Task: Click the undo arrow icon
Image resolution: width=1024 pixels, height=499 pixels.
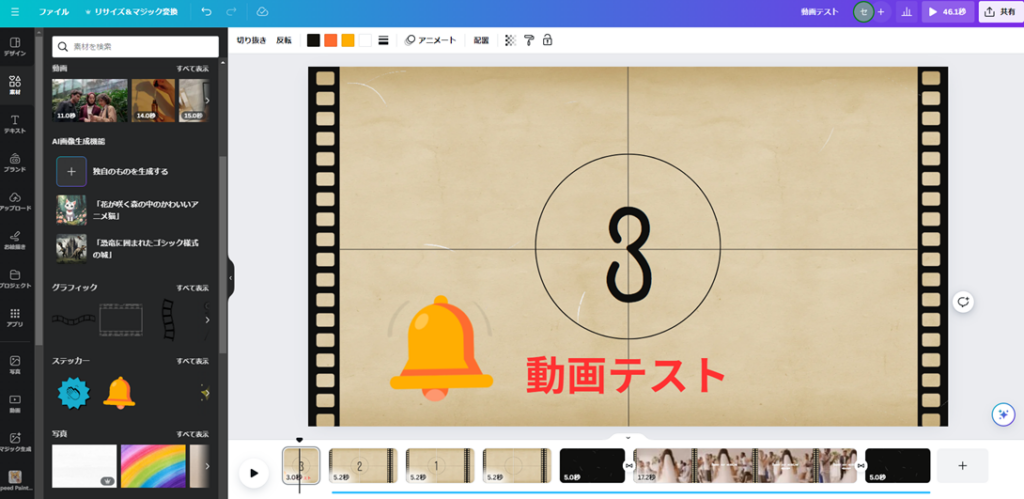Action: click(206, 12)
